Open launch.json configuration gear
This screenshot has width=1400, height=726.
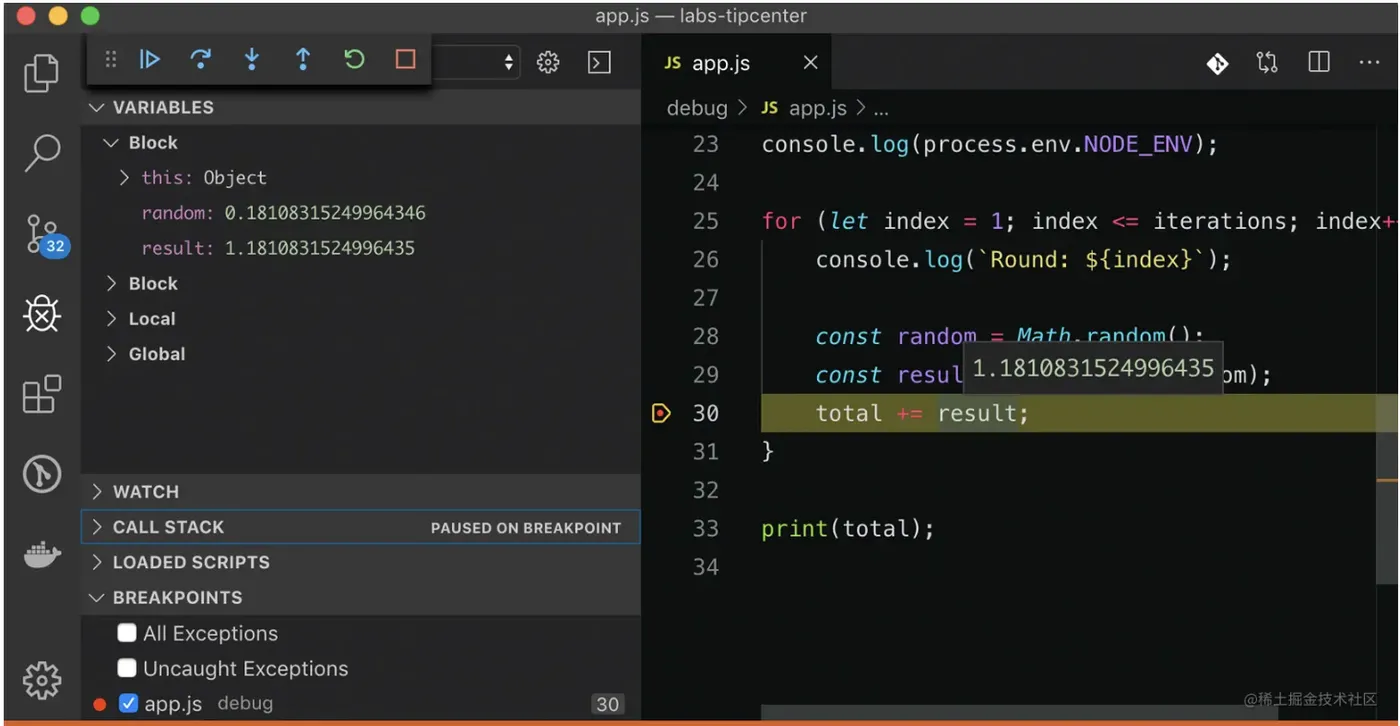pos(548,62)
